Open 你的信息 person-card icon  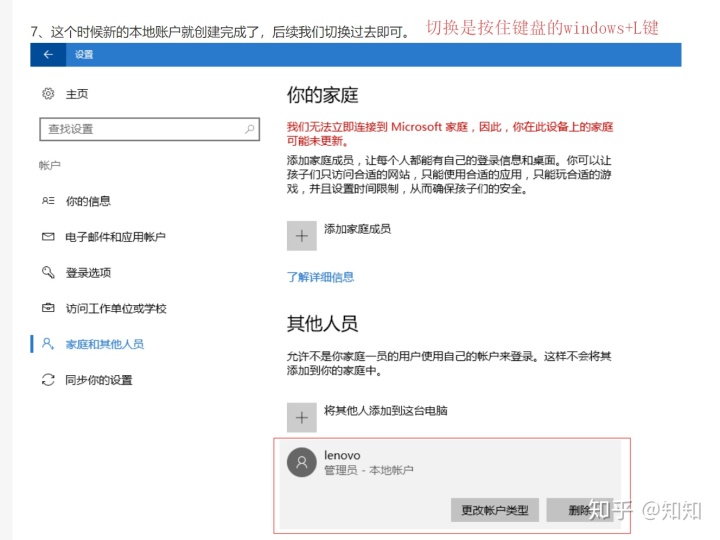[x=48, y=201]
